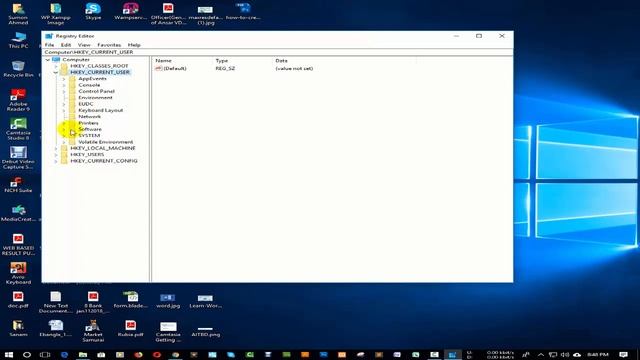Select the (Default) value entry
The image size is (640, 360).
[x=171, y=69]
